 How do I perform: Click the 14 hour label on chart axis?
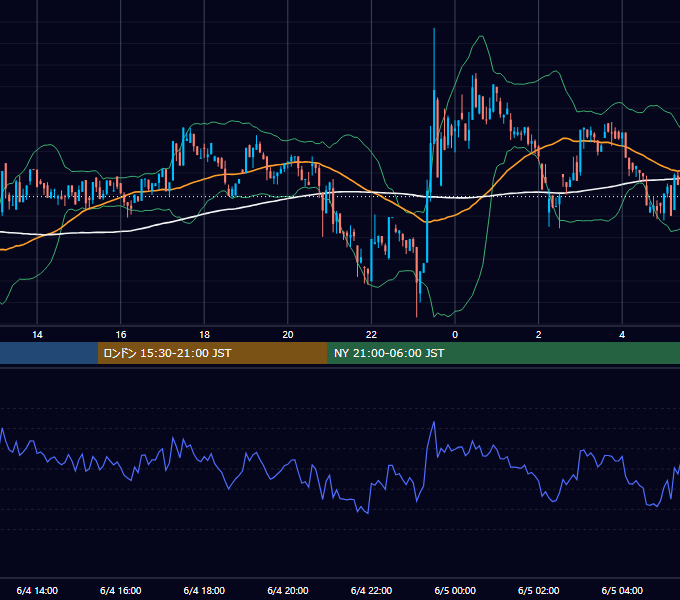(37, 335)
